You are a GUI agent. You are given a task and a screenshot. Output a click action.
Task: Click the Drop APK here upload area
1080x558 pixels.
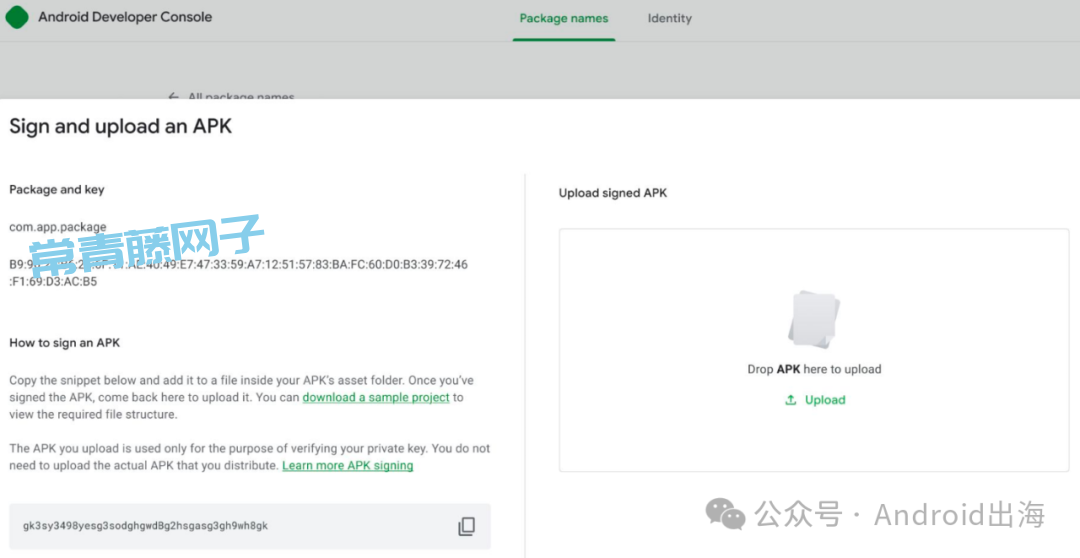coord(814,351)
